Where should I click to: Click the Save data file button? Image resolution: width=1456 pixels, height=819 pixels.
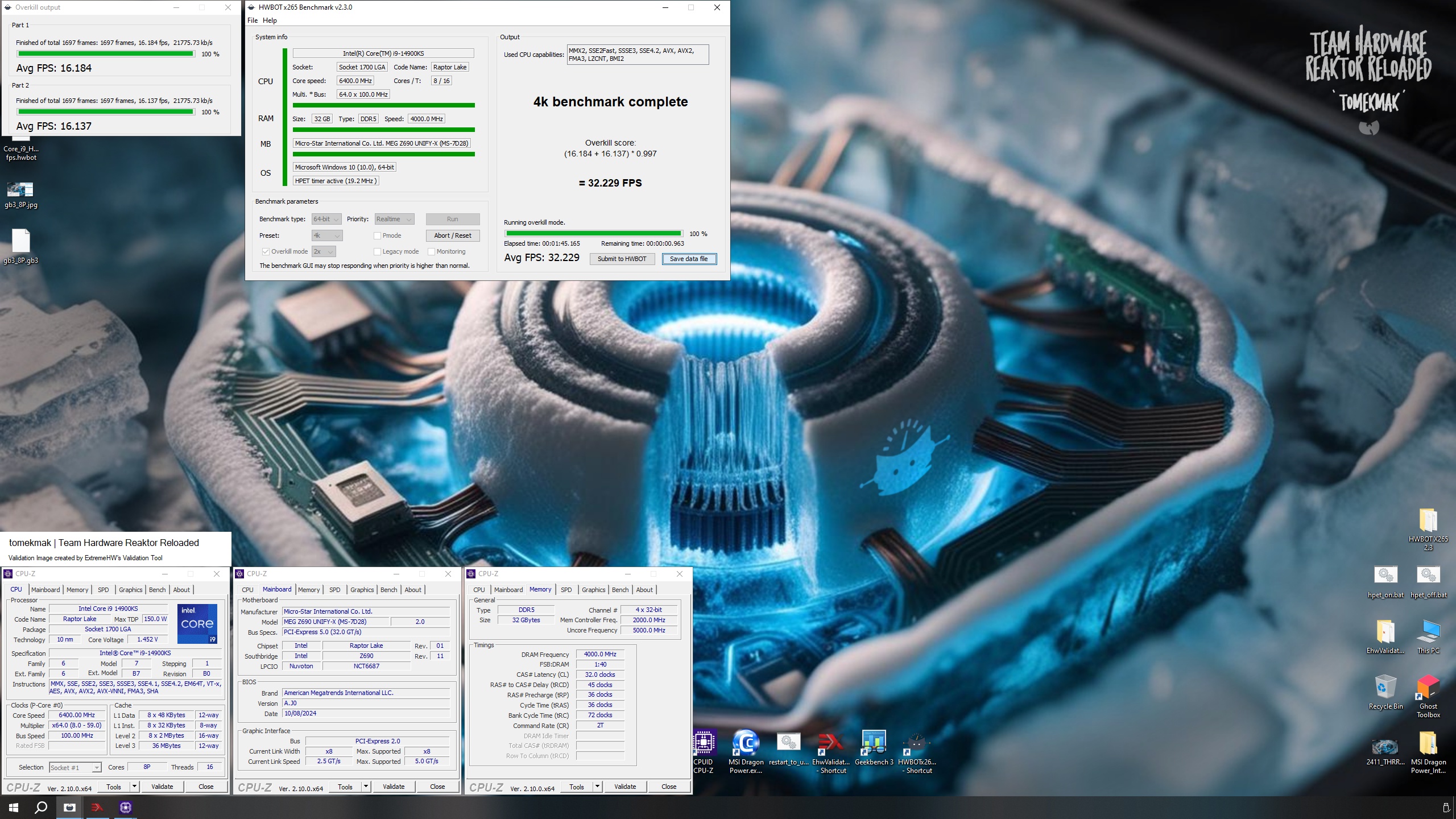689,259
